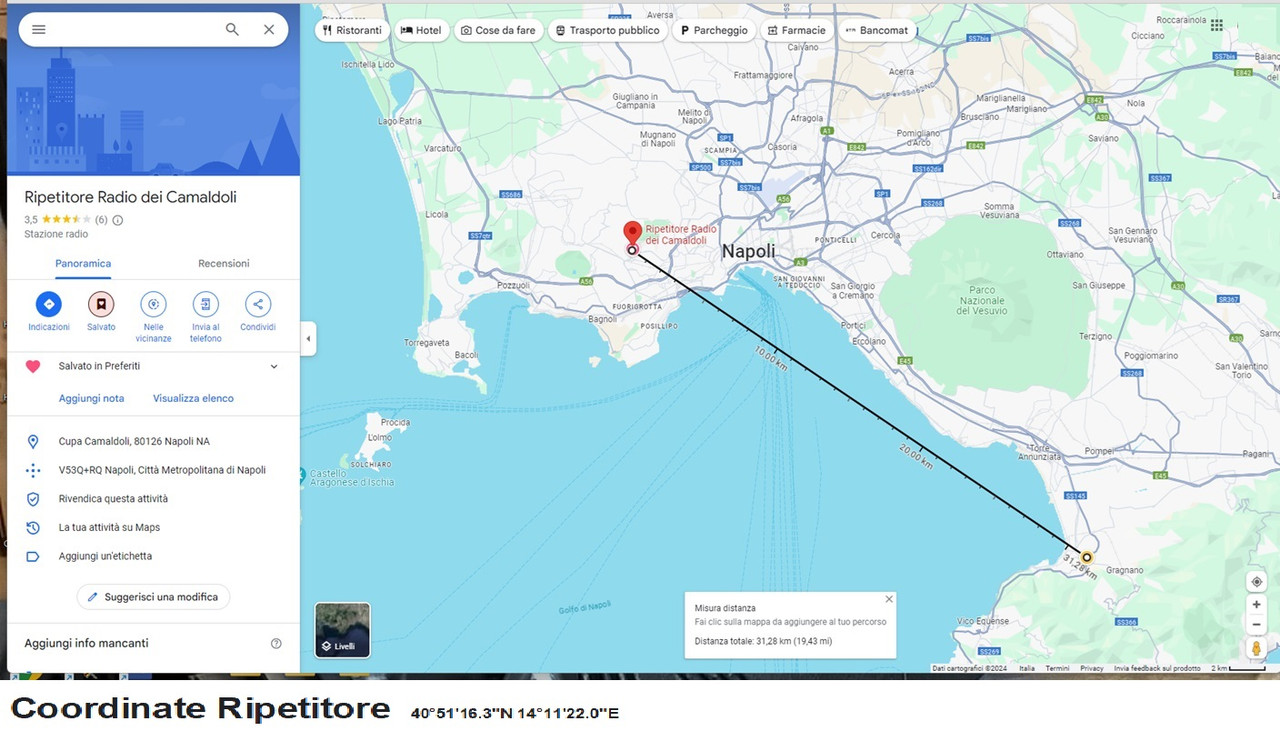Click the Gragnano label on map
The image size is (1280, 752).
1125,570
